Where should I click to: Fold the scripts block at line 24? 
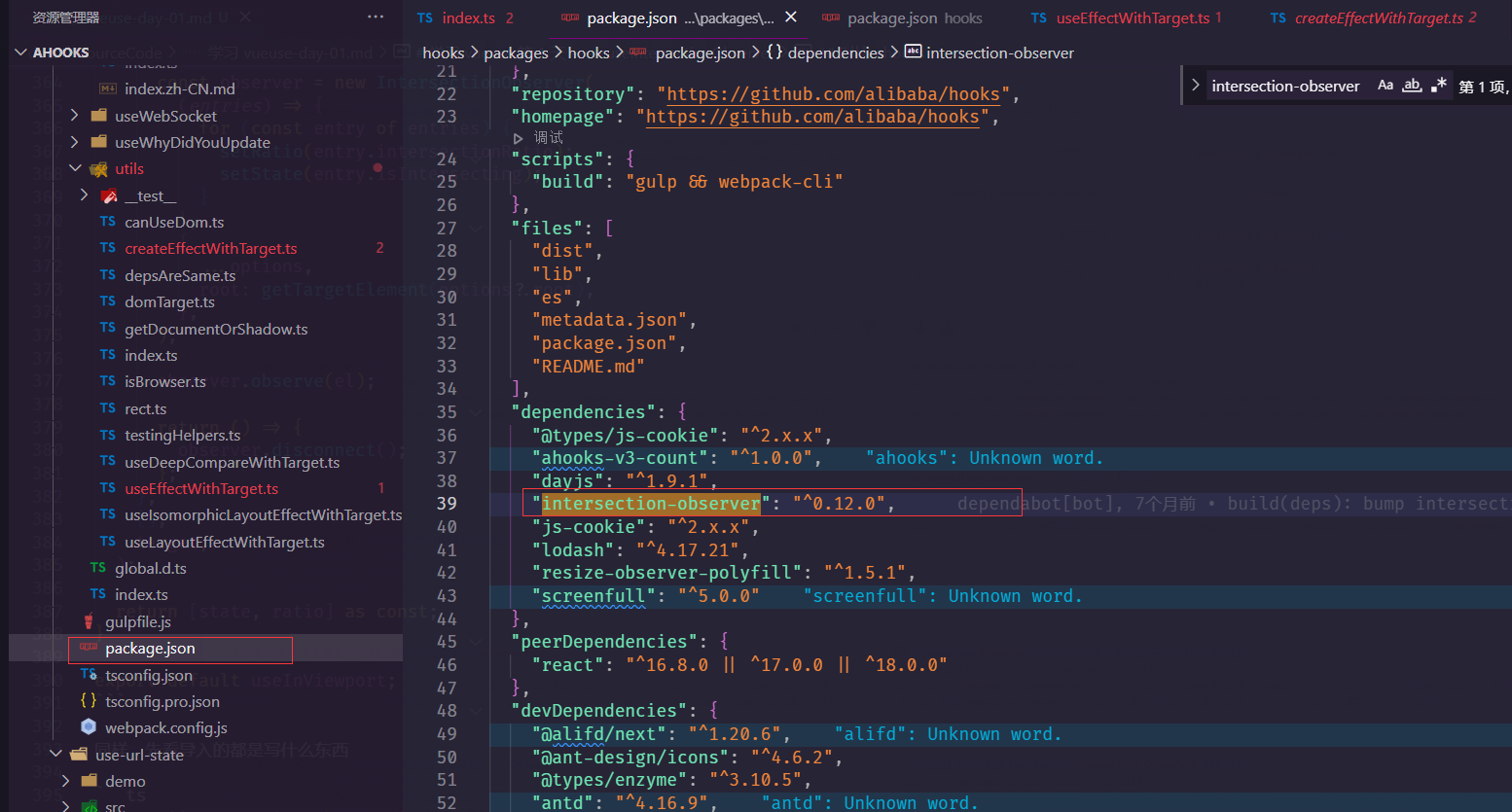point(476,159)
